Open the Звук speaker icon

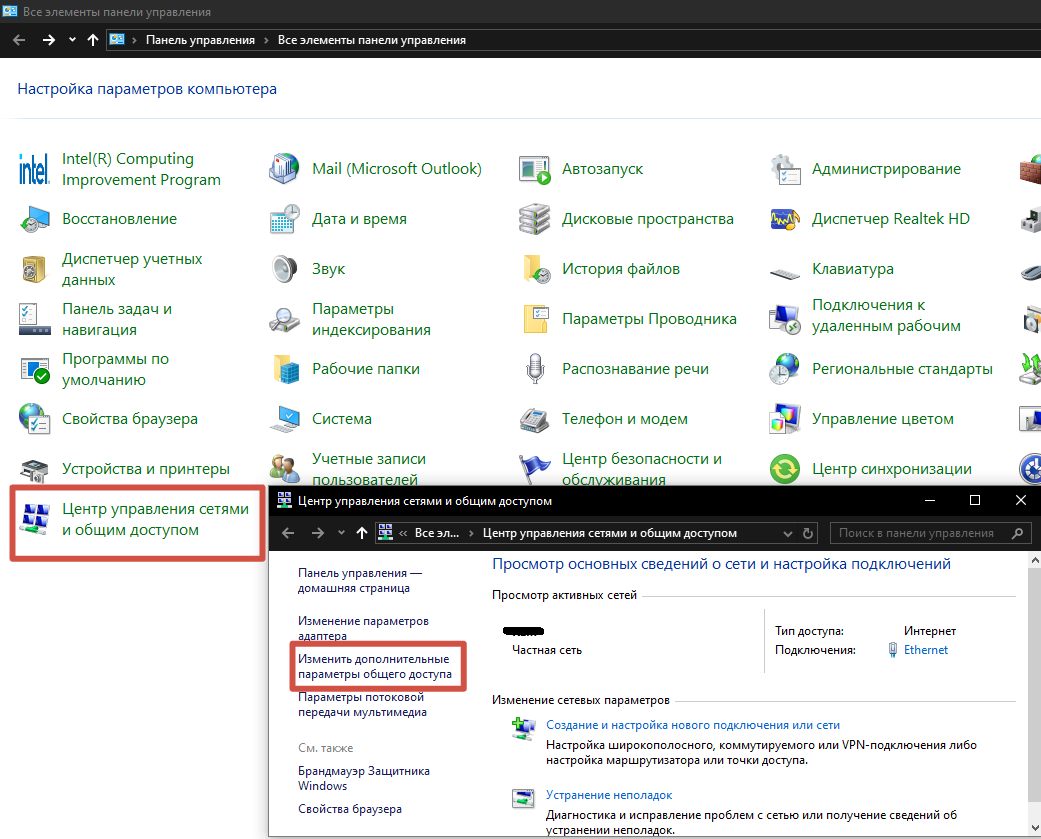click(284, 269)
